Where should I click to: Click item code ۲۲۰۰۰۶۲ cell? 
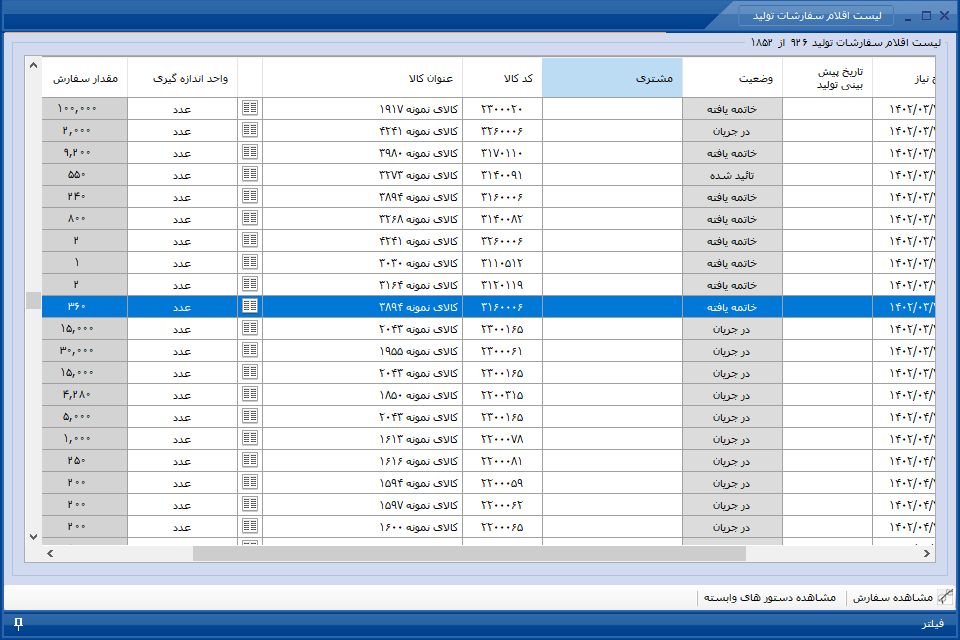(x=503, y=505)
